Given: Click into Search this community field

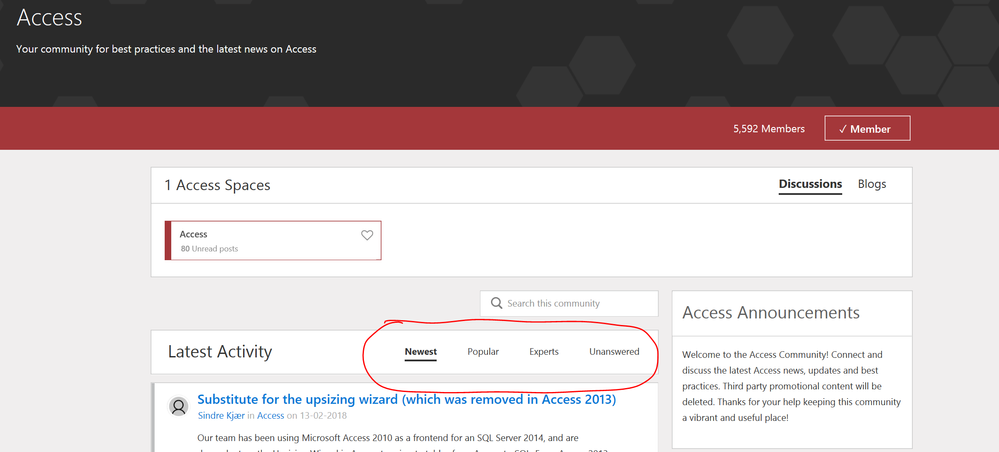Looking at the screenshot, I should 569,303.
